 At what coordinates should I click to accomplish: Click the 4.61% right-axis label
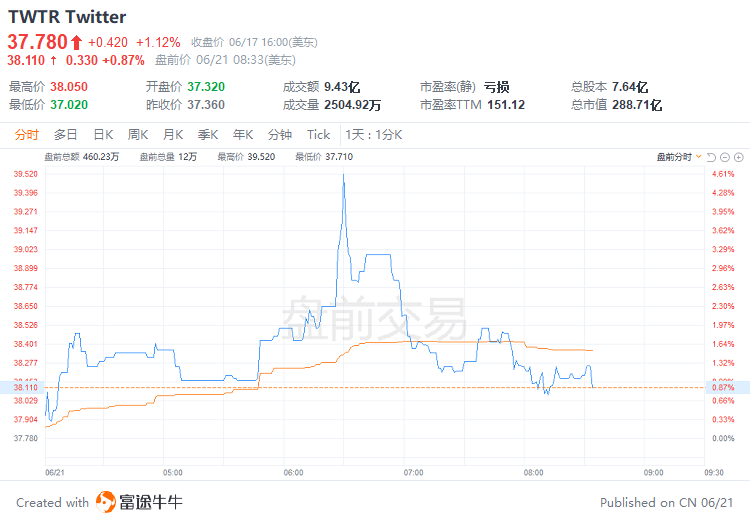tap(723, 174)
